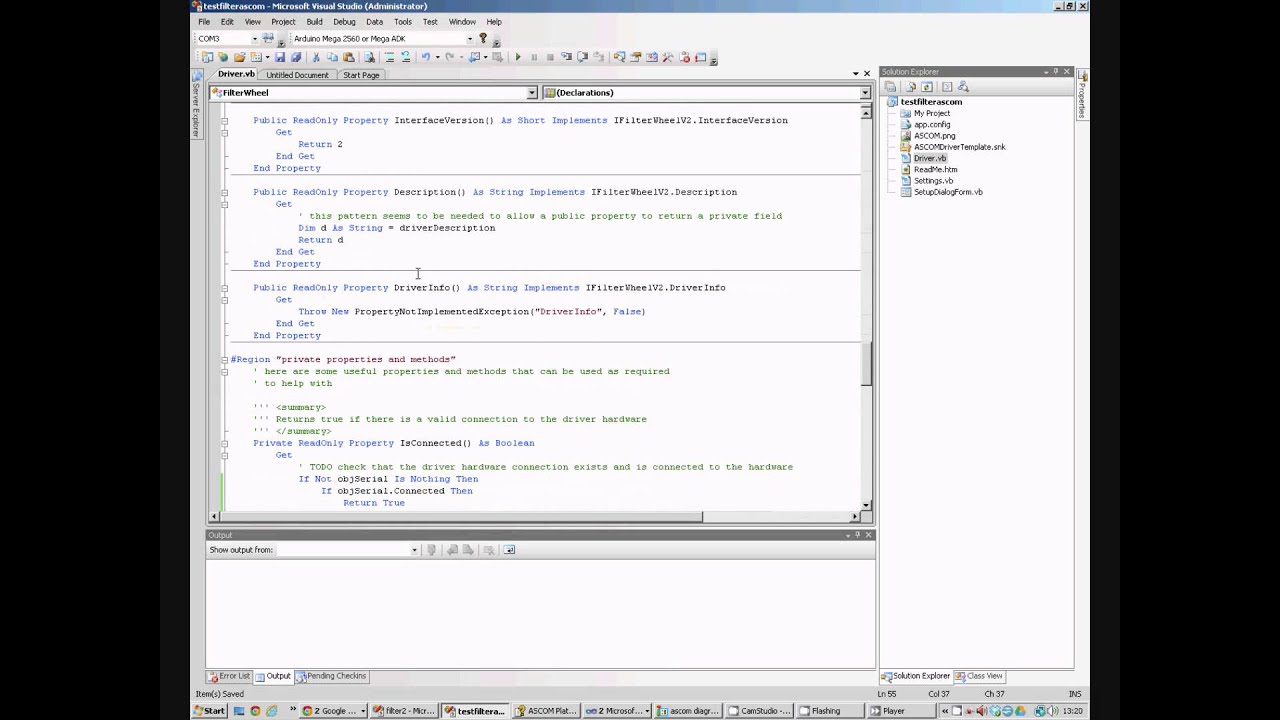Image resolution: width=1280 pixels, height=720 pixels.
Task: Select SetupDialogForm.vb in Solution Explorer
Action: [947, 192]
